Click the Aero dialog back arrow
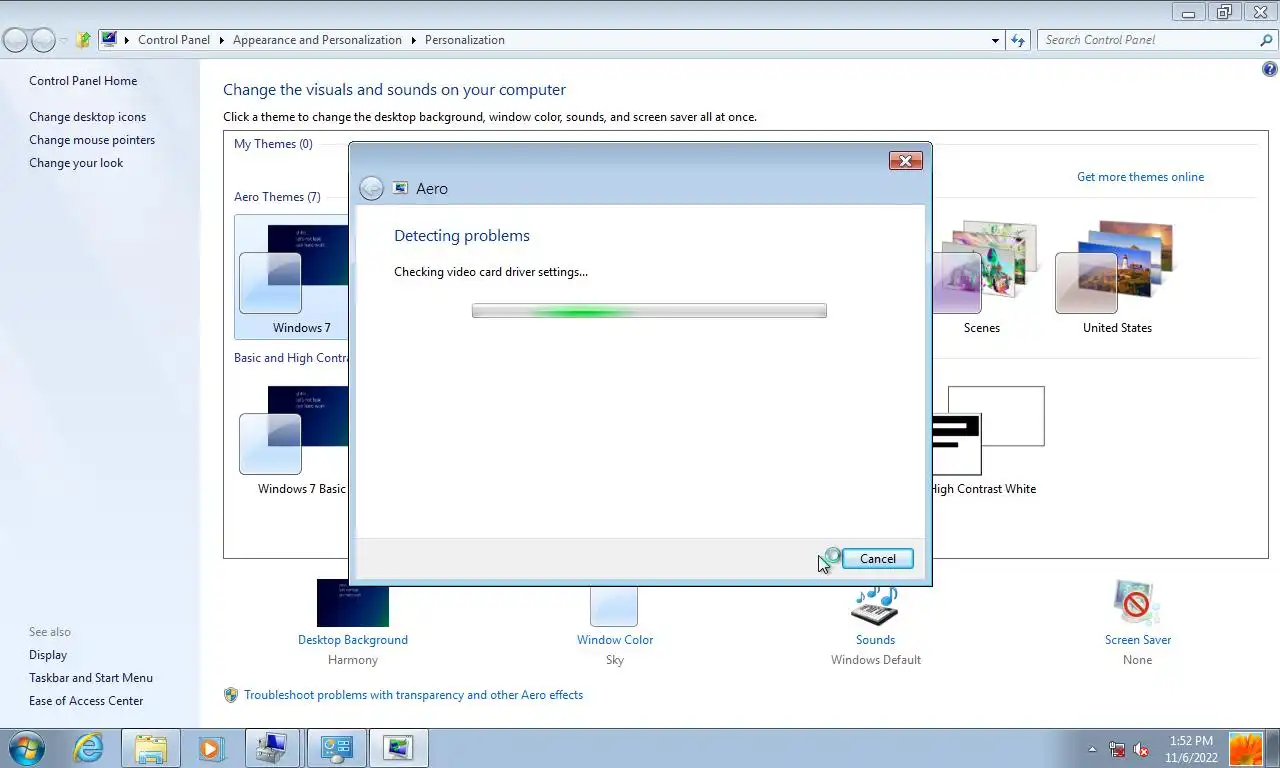 (371, 188)
